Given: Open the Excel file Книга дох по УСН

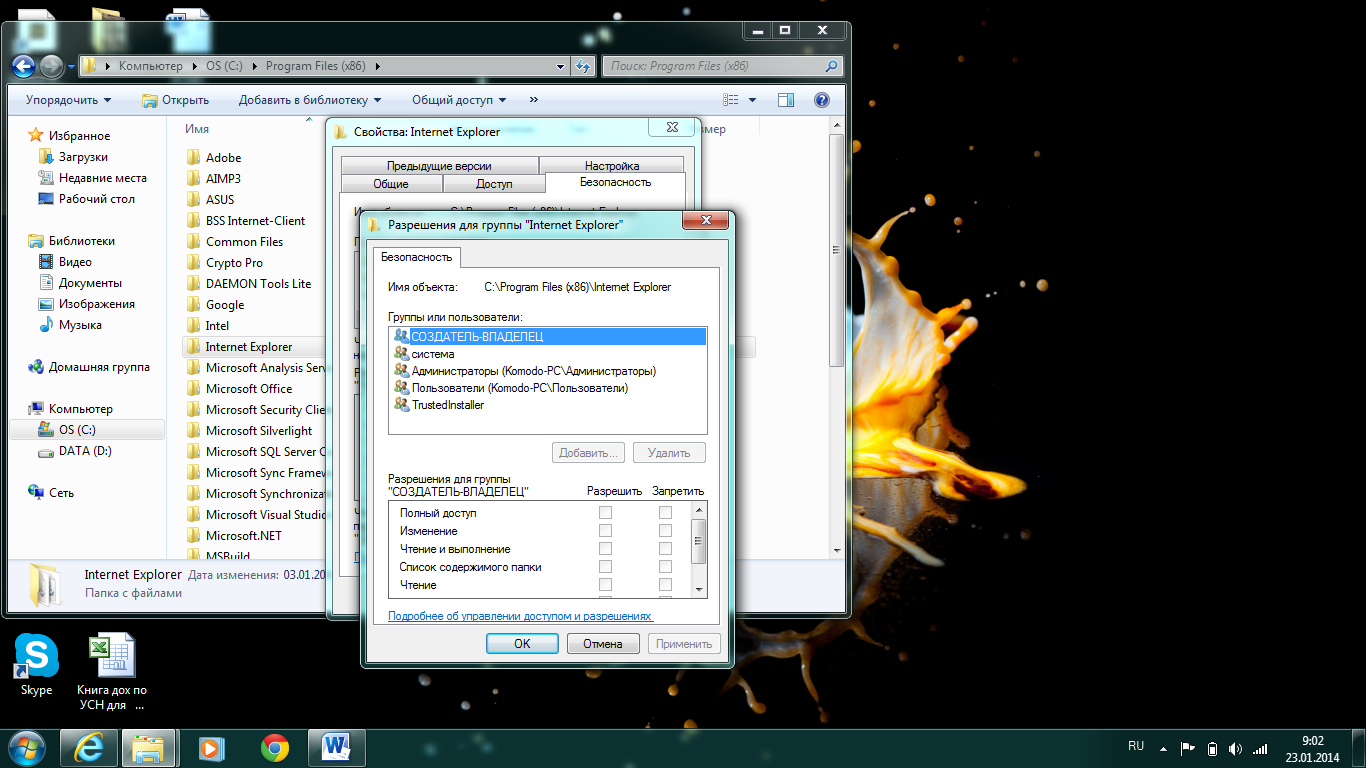Looking at the screenshot, I should pos(112,671).
